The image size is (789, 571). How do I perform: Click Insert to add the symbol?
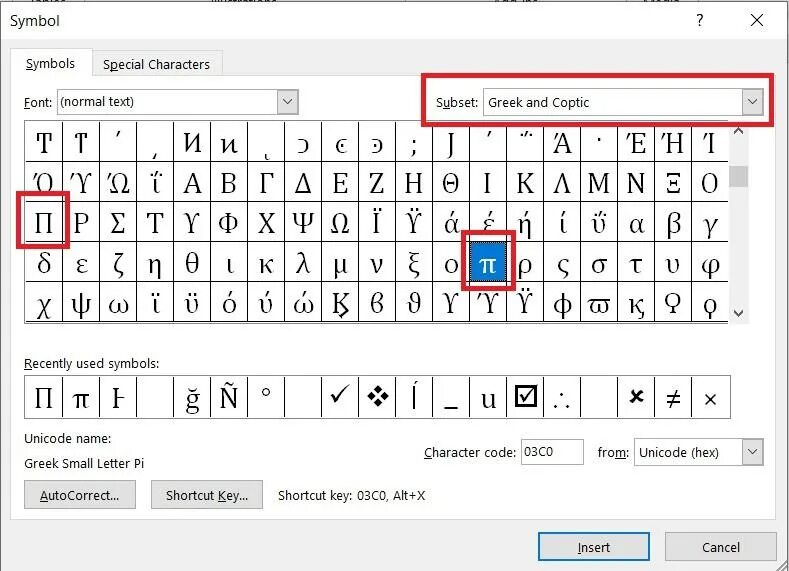click(594, 547)
